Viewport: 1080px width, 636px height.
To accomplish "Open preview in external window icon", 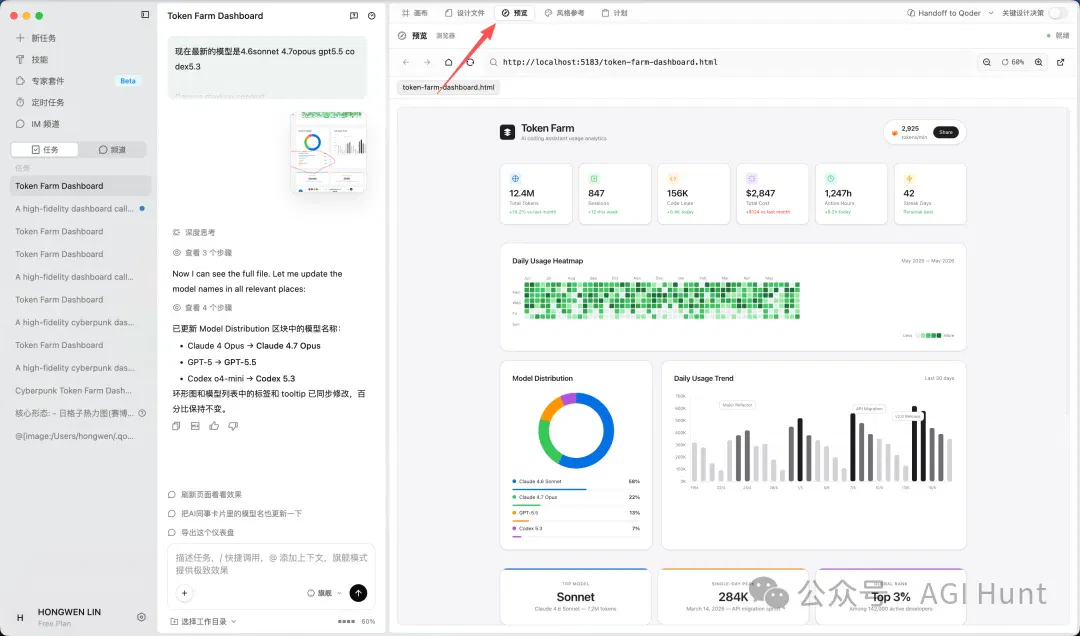I will click(x=1061, y=62).
